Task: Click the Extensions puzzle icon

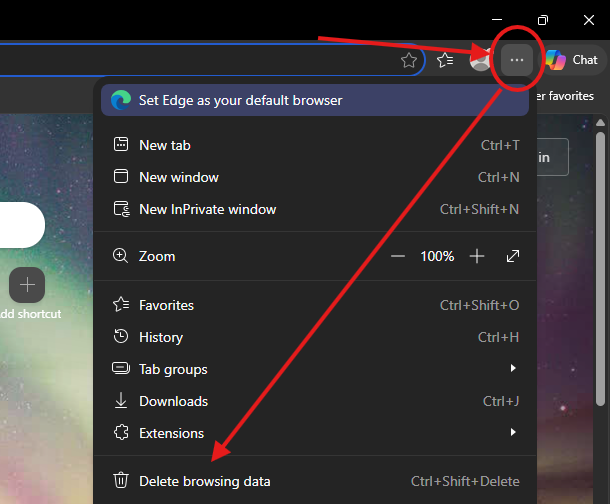Action: [x=121, y=432]
